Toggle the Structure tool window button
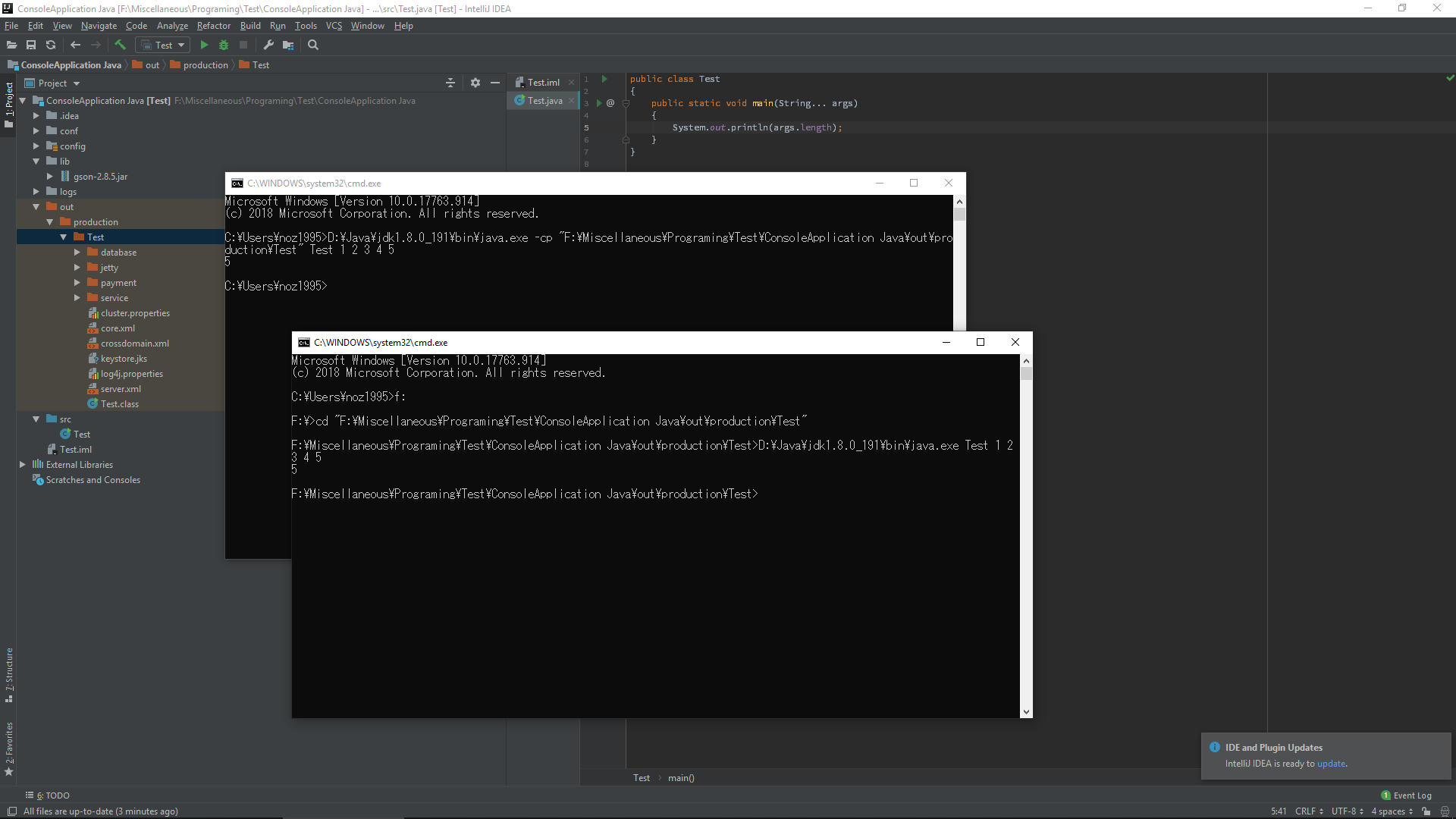 coord(9,674)
